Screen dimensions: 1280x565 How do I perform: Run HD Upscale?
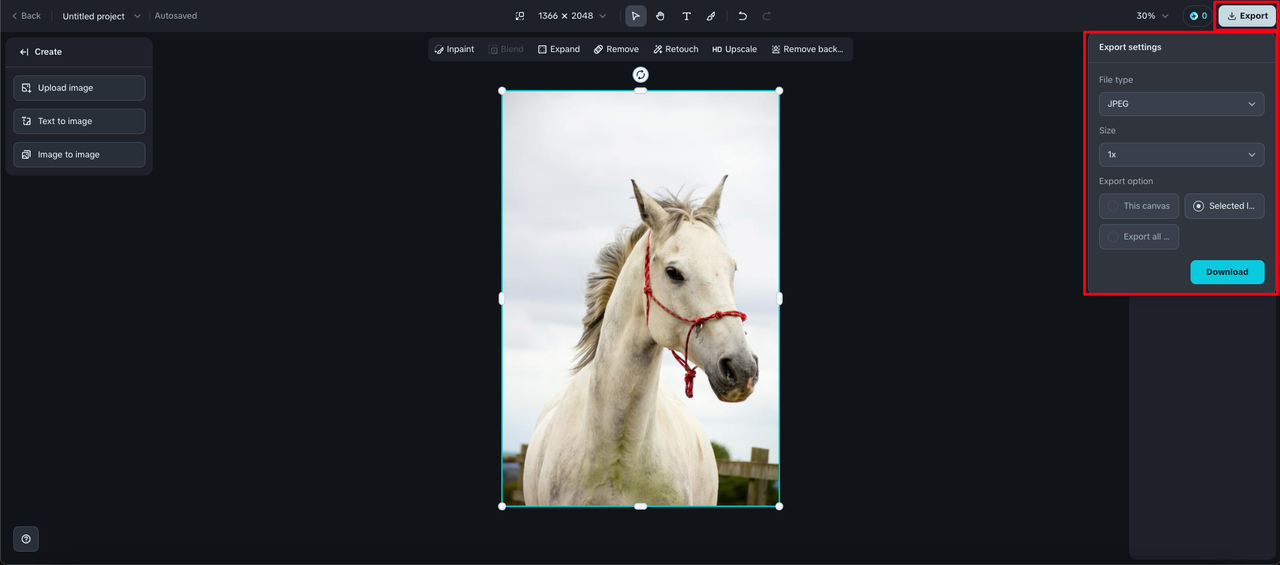coord(735,49)
